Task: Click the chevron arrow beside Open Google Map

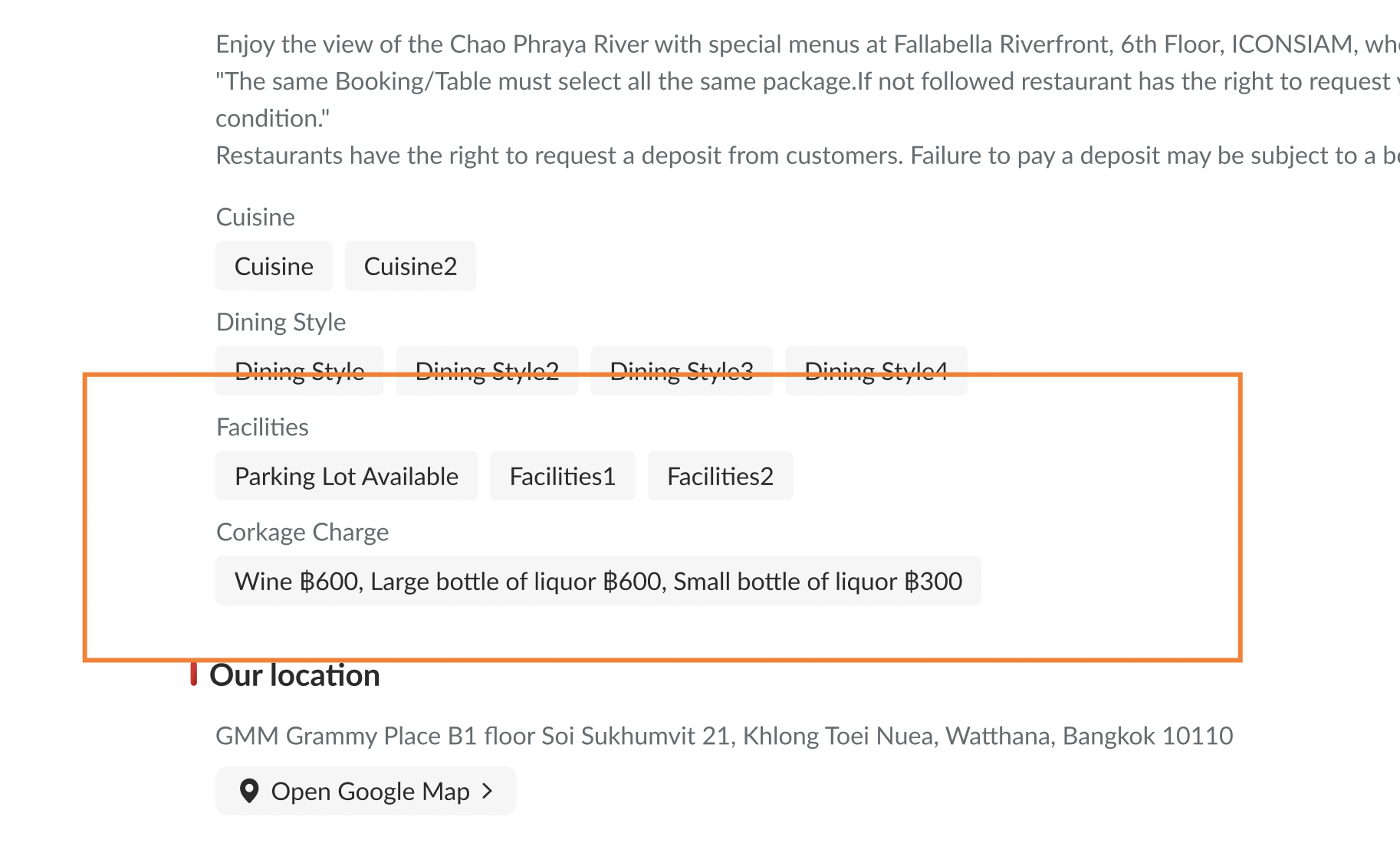Action: tap(488, 791)
